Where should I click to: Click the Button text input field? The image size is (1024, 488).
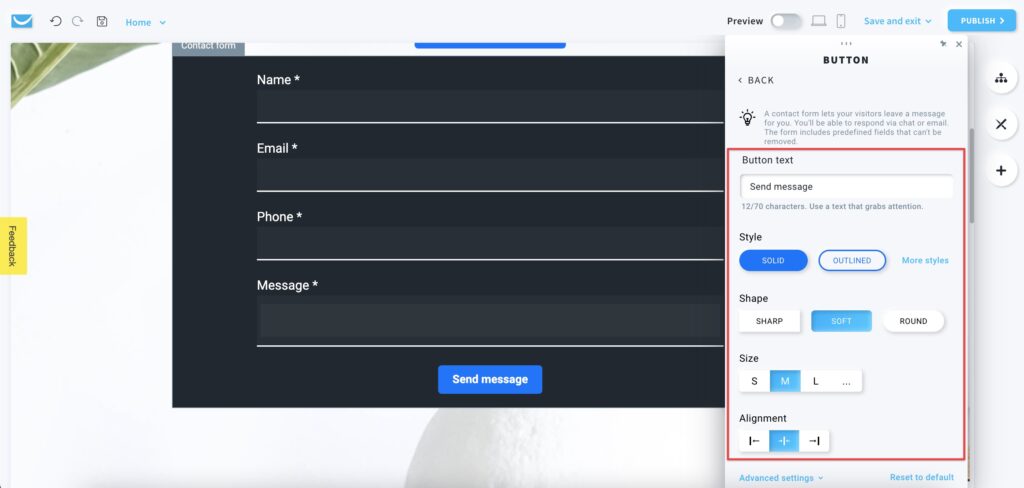[x=847, y=186]
